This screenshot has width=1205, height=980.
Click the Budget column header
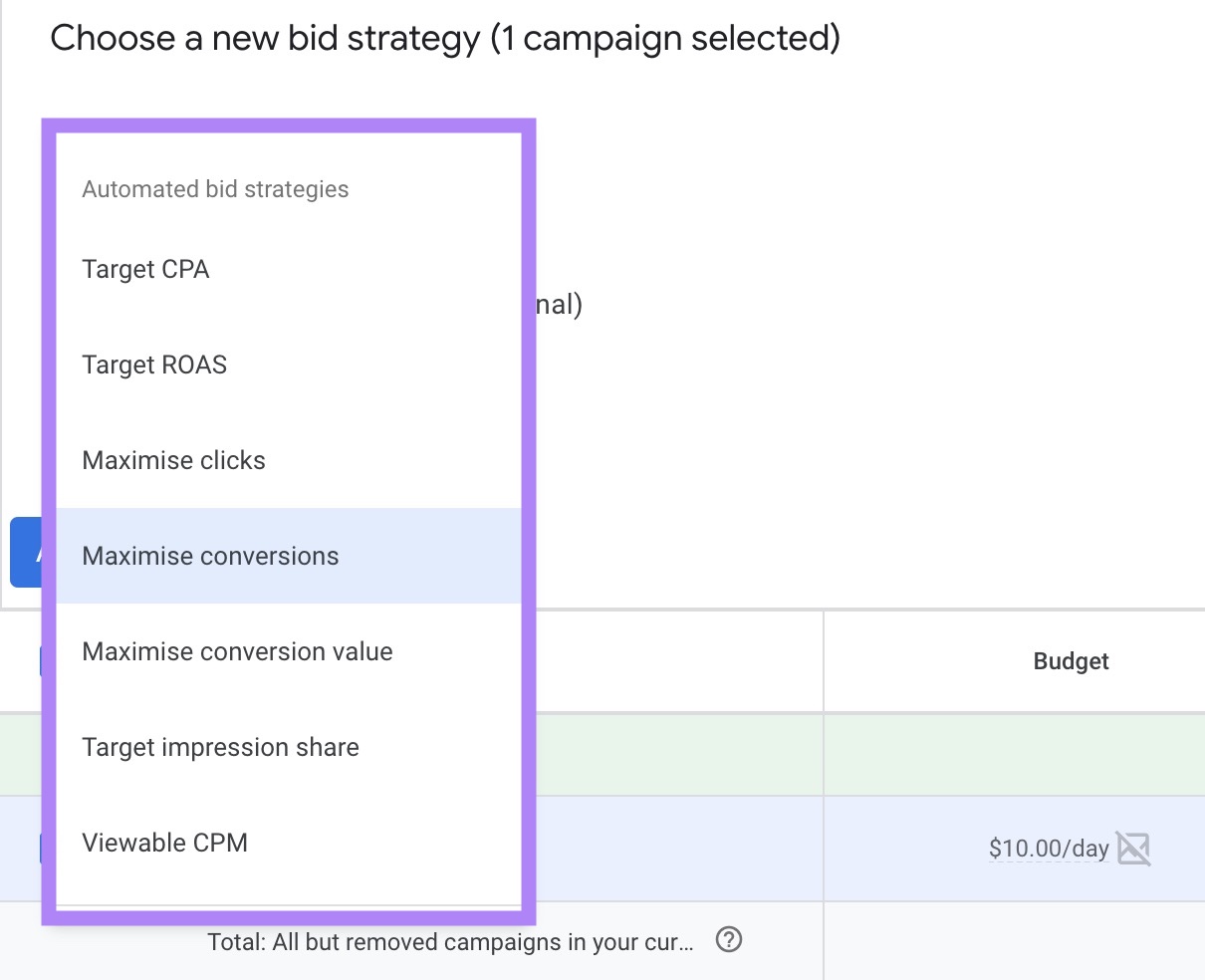(1071, 660)
